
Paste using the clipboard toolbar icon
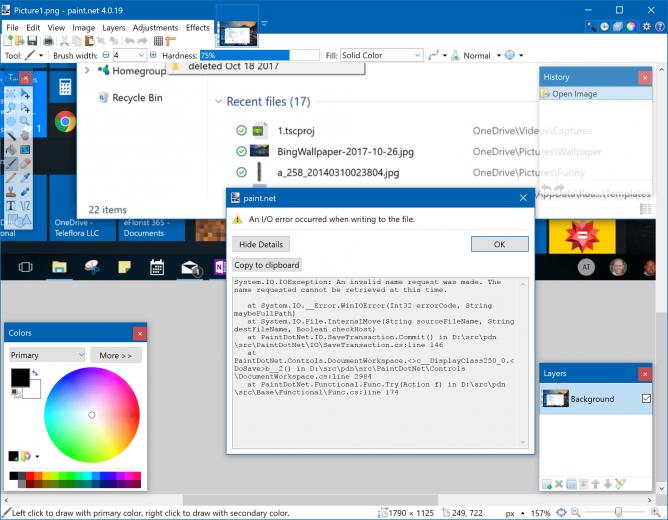(89, 41)
